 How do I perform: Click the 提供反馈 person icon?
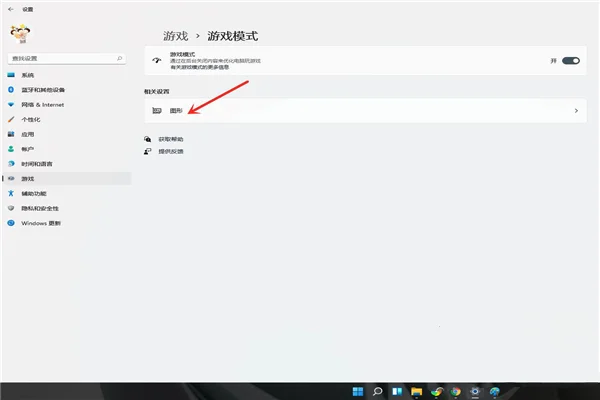(x=147, y=151)
